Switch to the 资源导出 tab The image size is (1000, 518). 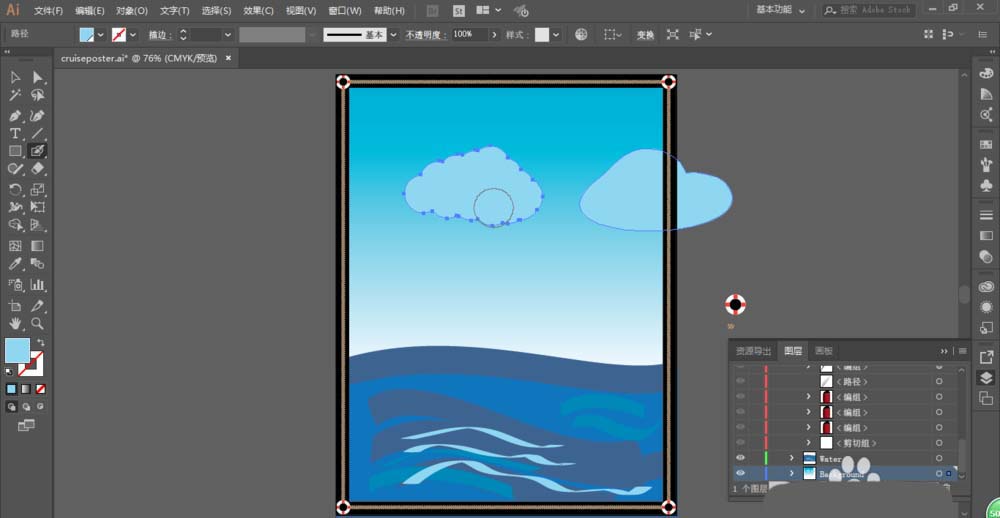tap(753, 351)
